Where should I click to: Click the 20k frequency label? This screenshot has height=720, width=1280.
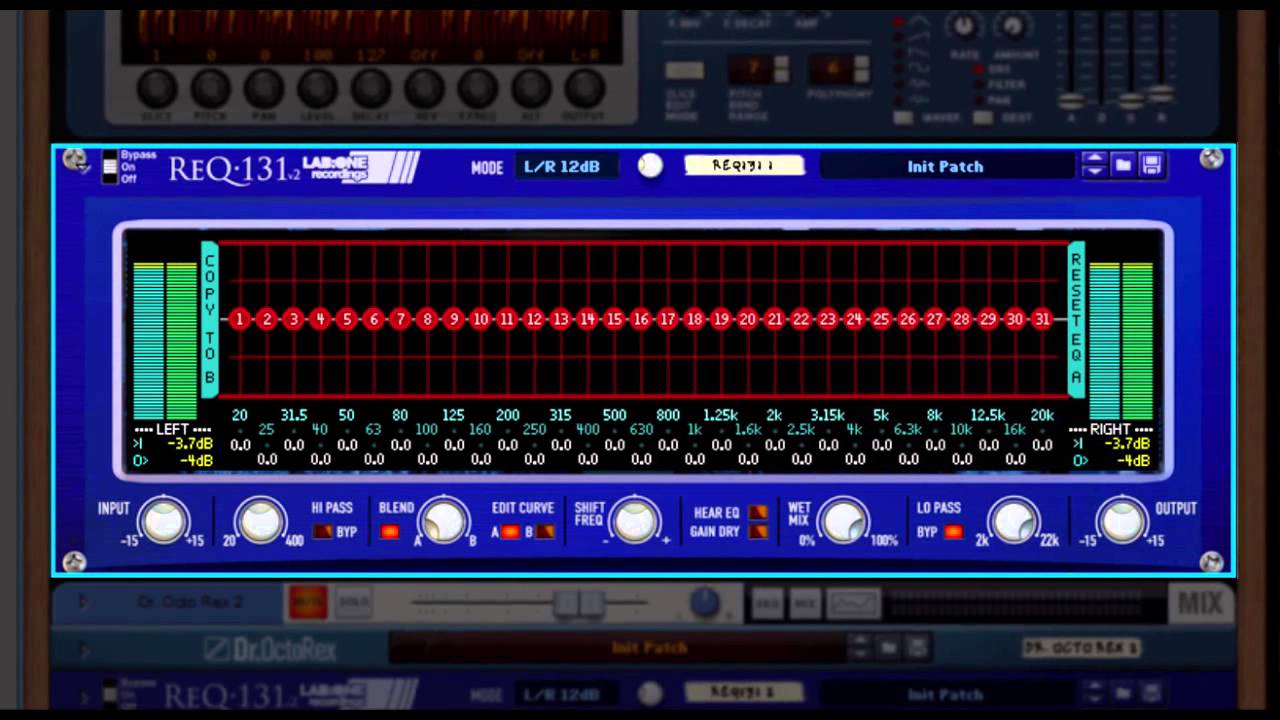point(1042,415)
